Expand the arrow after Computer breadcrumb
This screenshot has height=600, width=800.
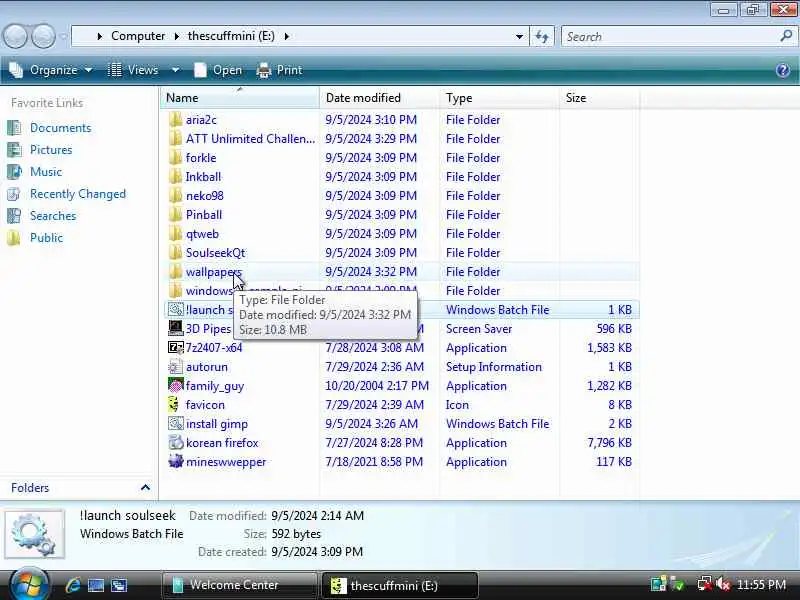pyautogui.click(x=177, y=36)
